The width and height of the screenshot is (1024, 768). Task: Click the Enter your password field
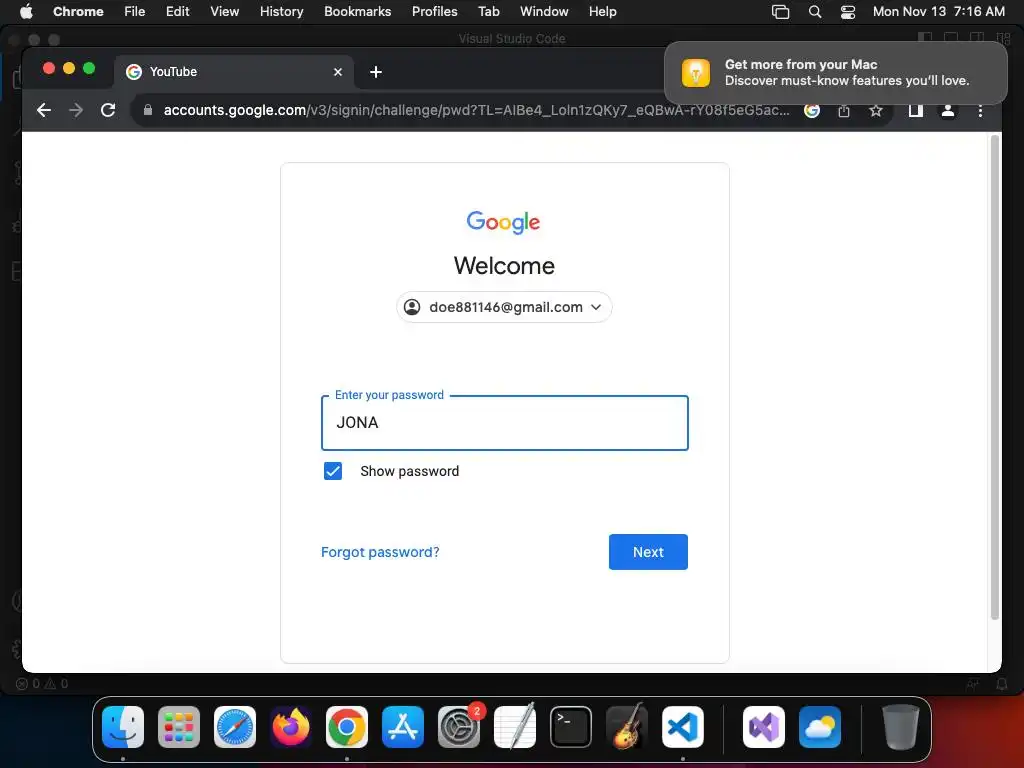click(504, 423)
